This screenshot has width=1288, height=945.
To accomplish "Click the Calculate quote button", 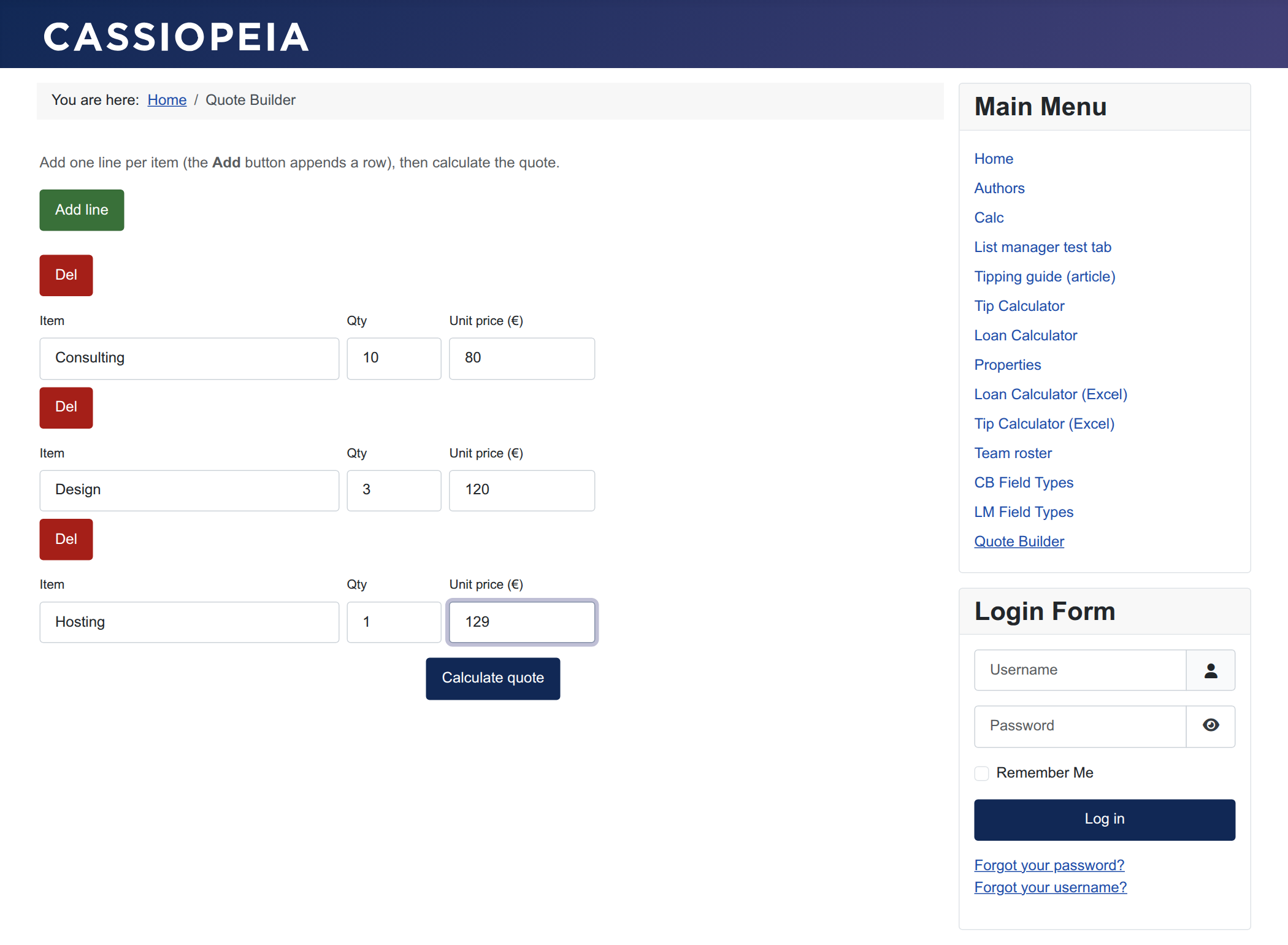I will 493,678.
